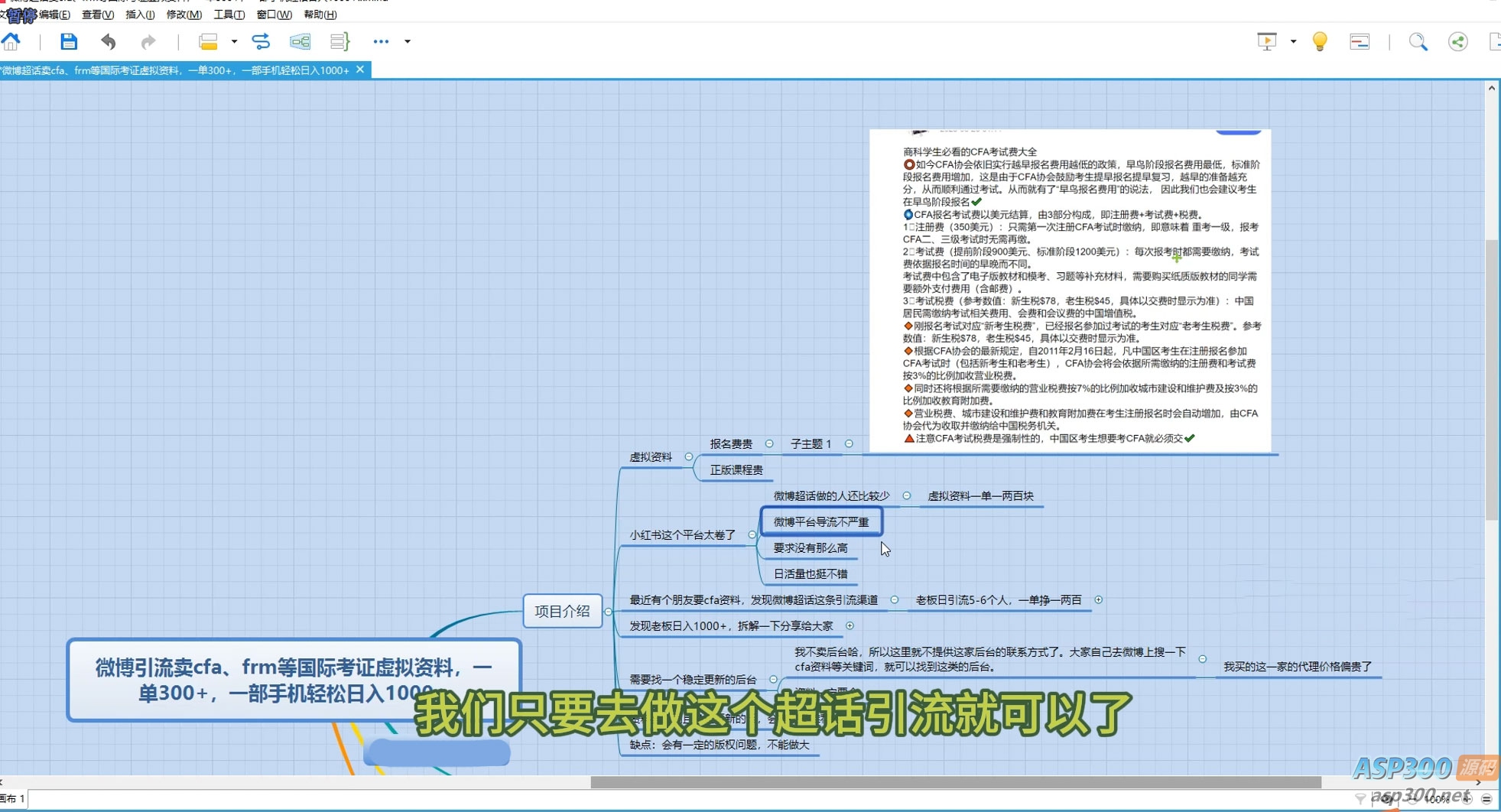Click the summary bracket toolbar icon

(340, 41)
